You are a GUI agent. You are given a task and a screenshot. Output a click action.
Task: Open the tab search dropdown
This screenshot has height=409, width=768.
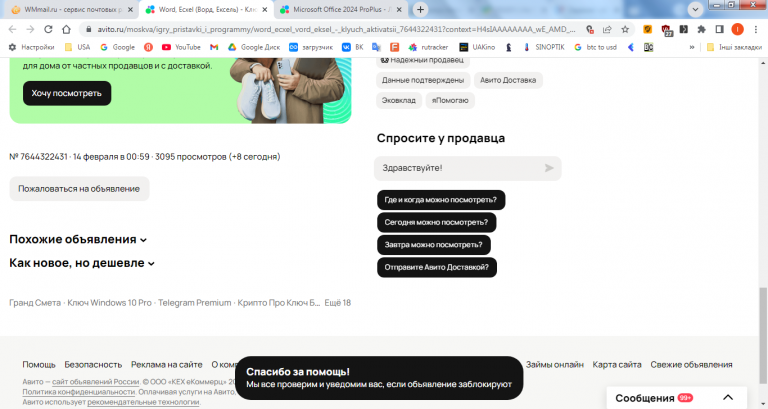[695, 9]
